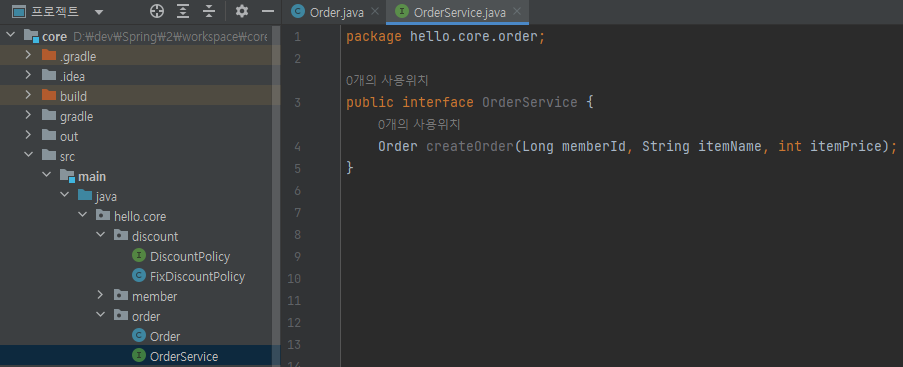Click the hello.core package icon
The image size is (903, 367).
coord(103,215)
